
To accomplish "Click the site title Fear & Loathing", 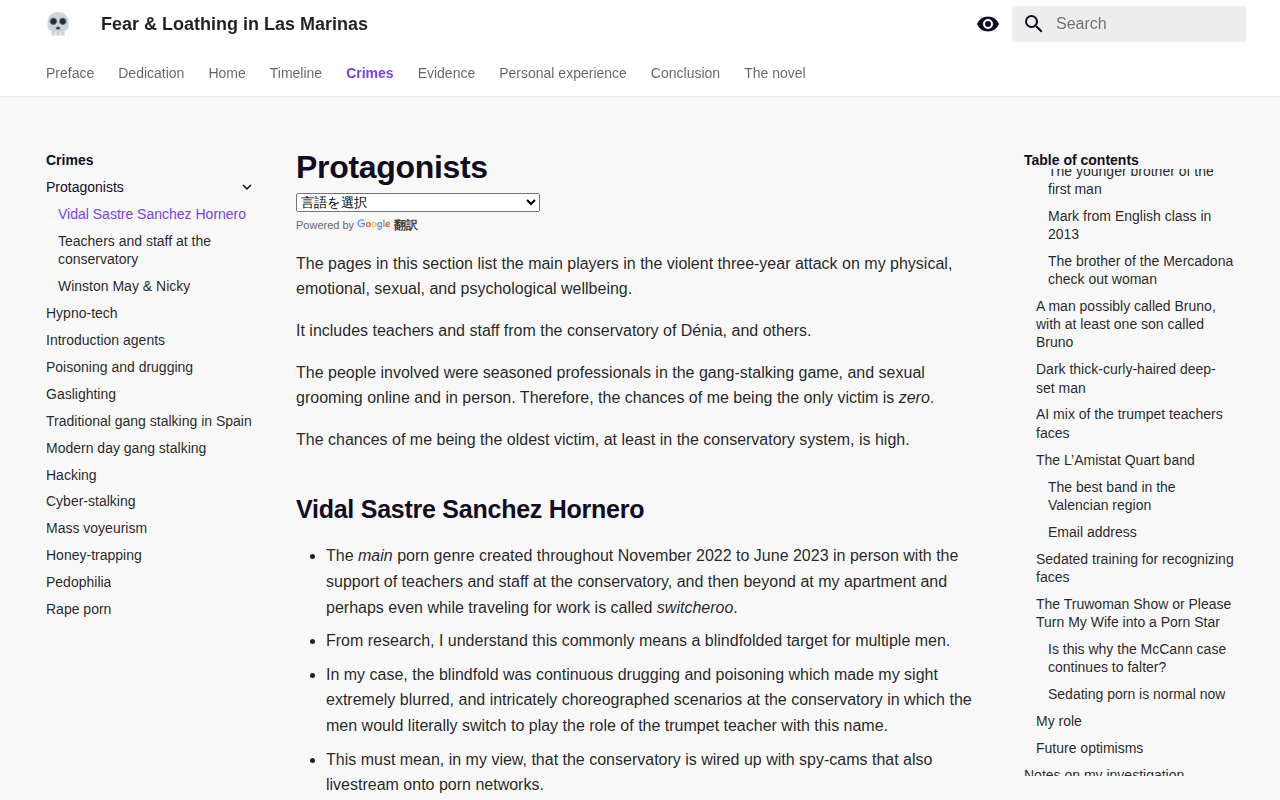I will pos(234,24).
